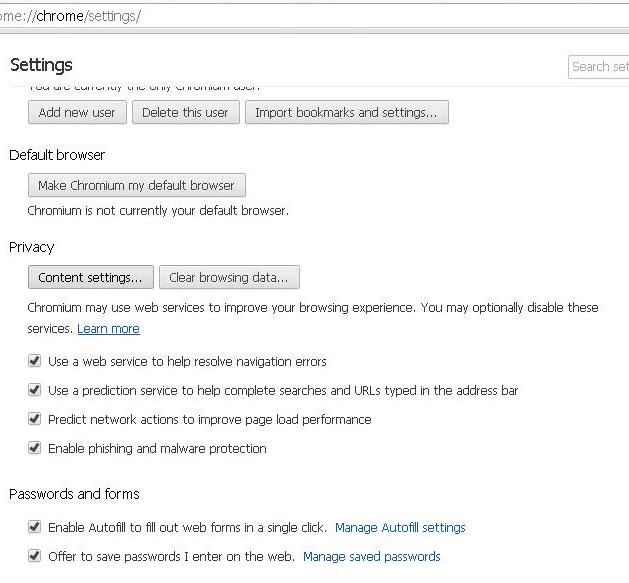Viewport: 629px width, 583px height.
Task: Open the Manage saved passwords link
Action: click(371, 556)
